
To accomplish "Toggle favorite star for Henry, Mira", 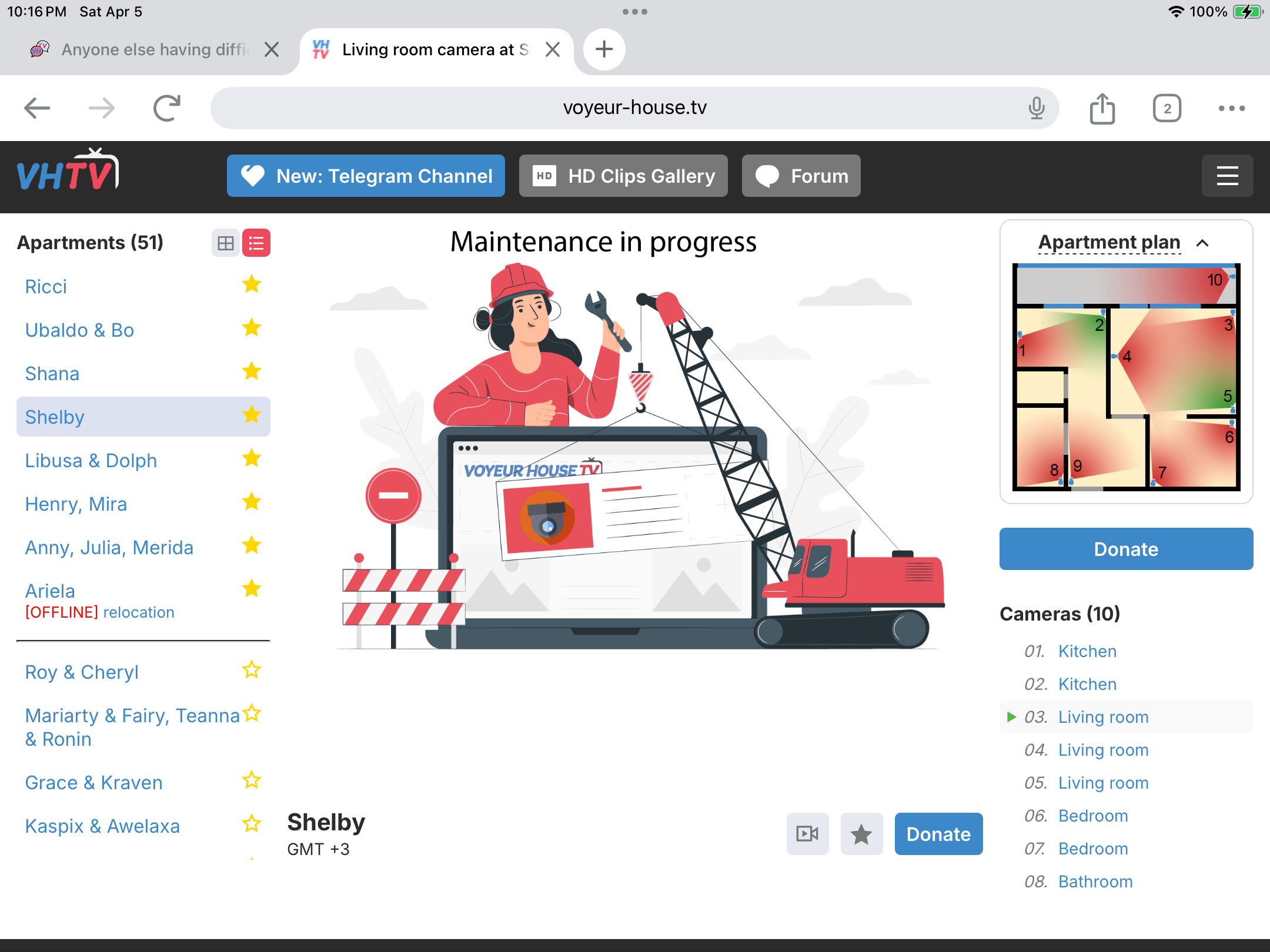I will (x=252, y=502).
